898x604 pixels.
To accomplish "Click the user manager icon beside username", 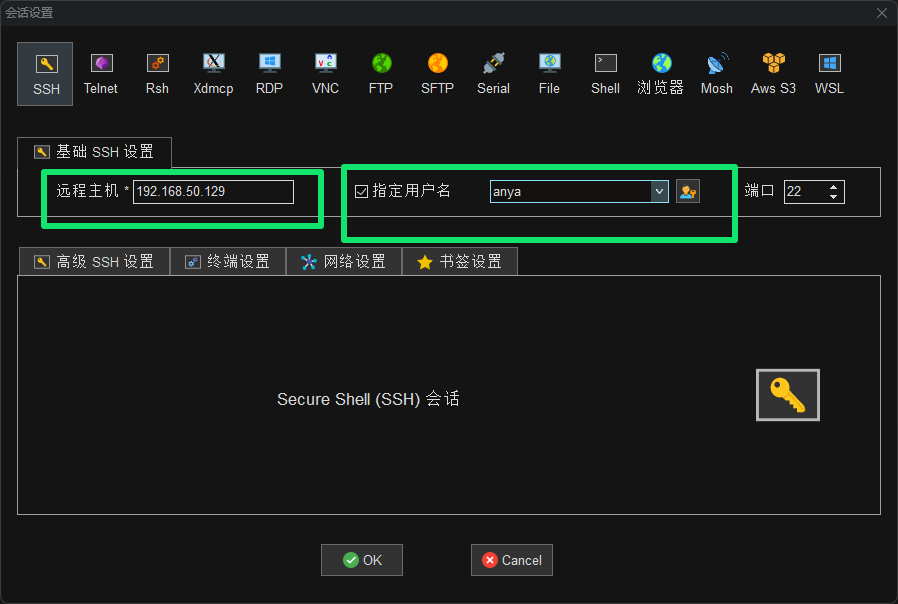I will click(687, 191).
